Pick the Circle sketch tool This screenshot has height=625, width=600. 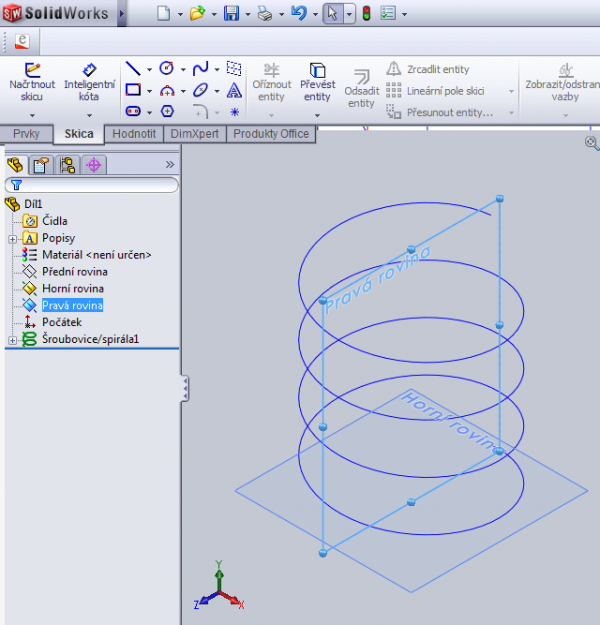pos(166,69)
